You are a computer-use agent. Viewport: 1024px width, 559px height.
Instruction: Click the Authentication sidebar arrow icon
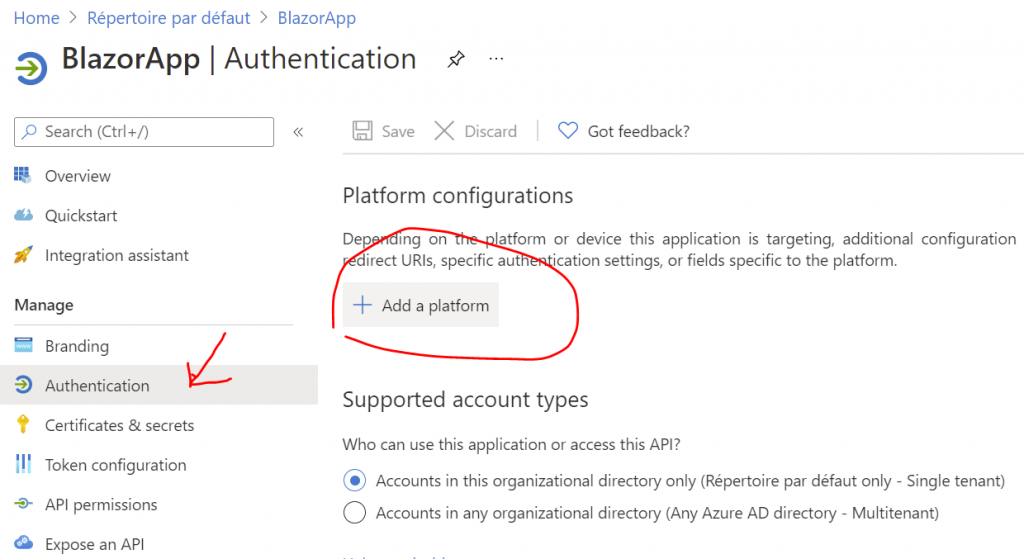click(24, 385)
